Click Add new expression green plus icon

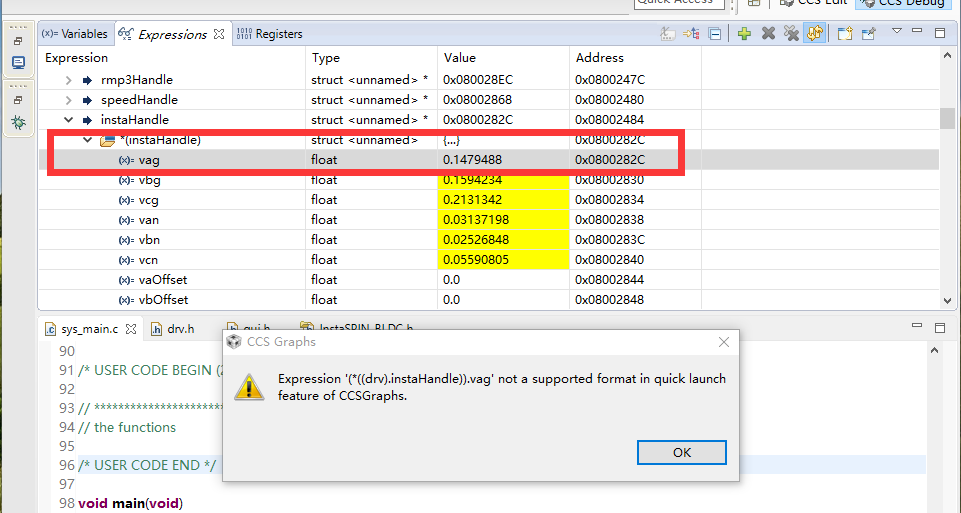(x=744, y=34)
